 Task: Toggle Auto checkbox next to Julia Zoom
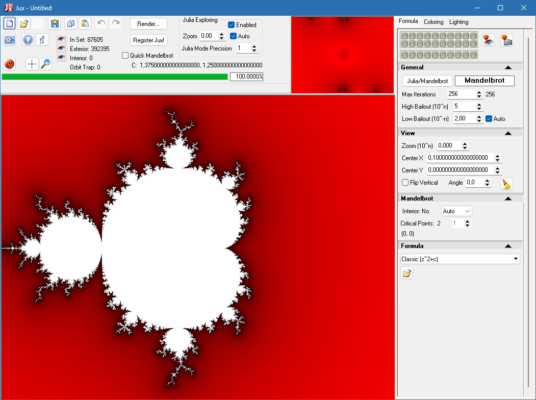tap(233, 36)
